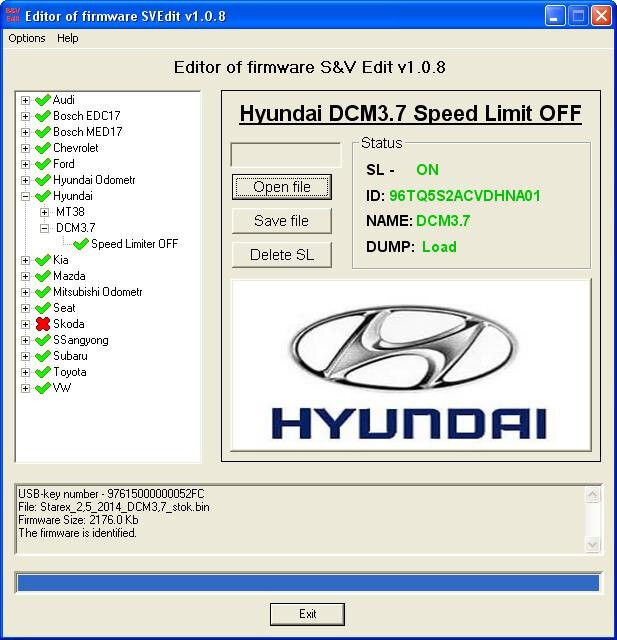Expand the Ford tree node
The height and width of the screenshot is (640, 617).
tap(25, 164)
